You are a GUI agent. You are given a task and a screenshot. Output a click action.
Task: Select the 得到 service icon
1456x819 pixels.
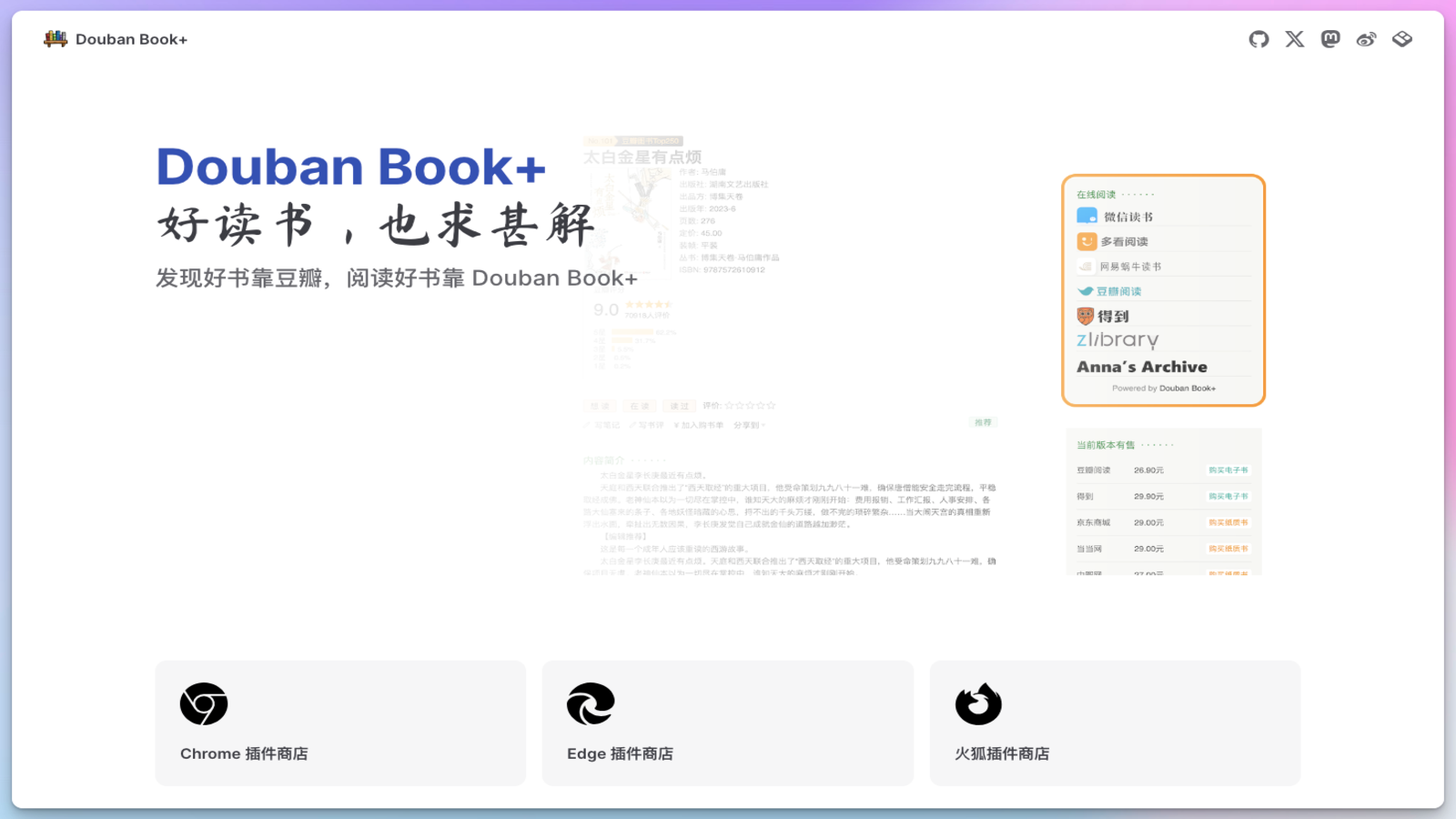[1084, 315]
